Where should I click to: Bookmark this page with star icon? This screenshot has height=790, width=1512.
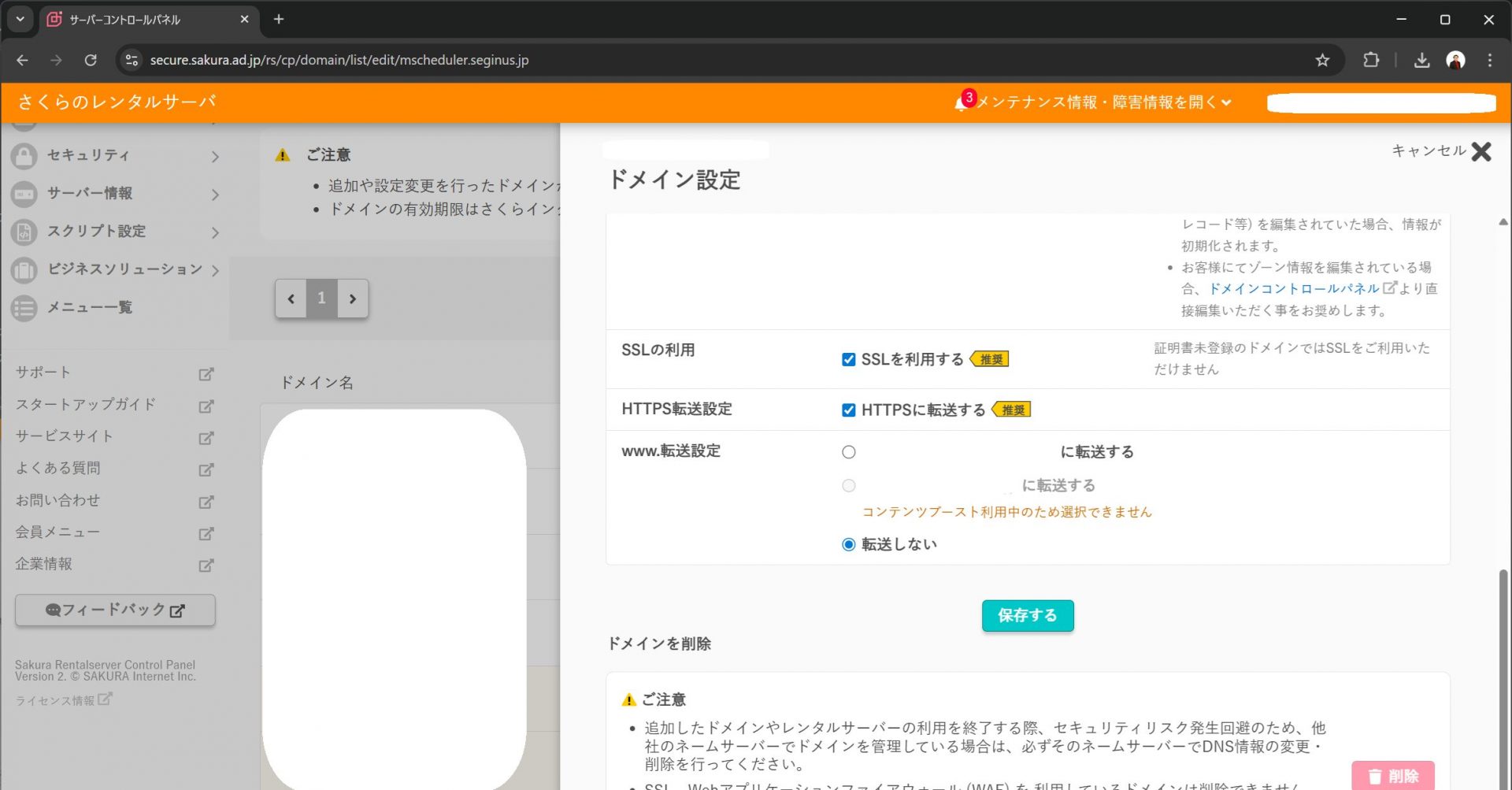click(1322, 61)
